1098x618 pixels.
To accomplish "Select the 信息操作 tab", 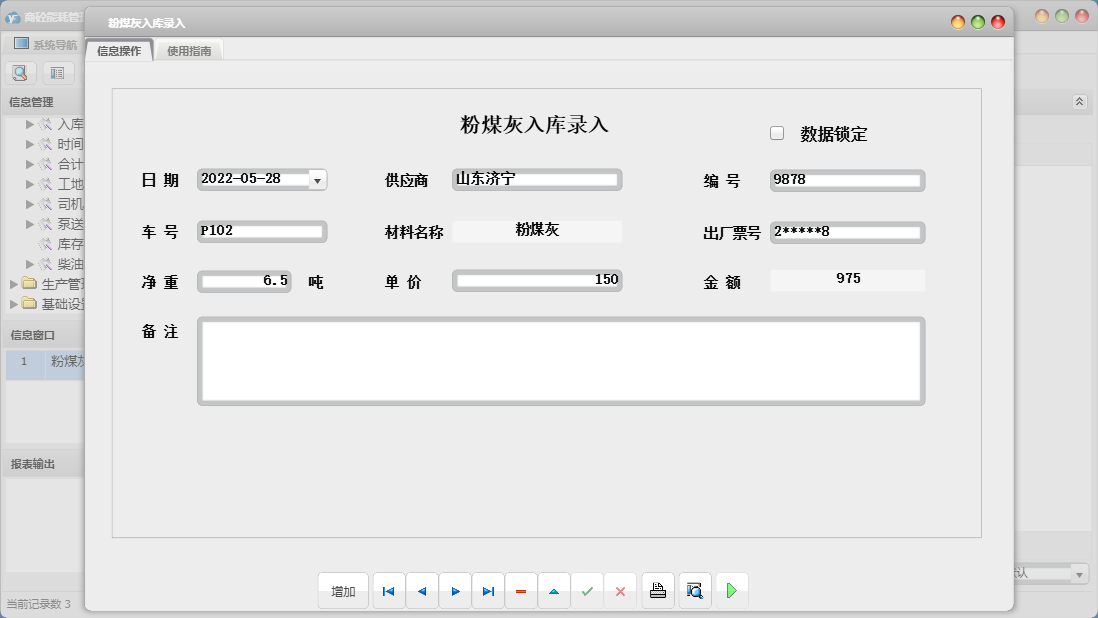I will [119, 51].
